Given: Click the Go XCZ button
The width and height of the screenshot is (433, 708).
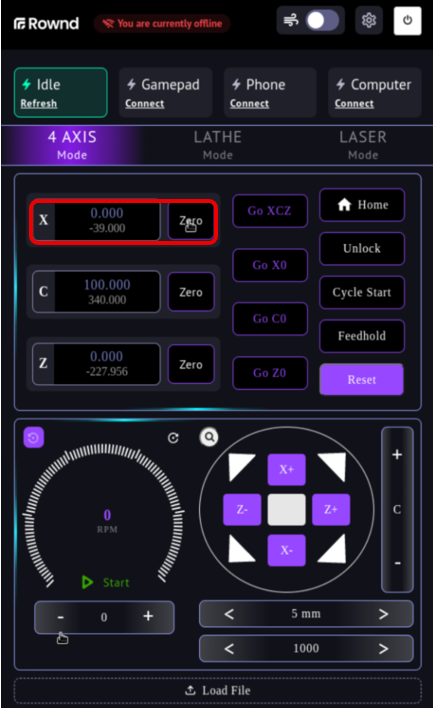Looking at the screenshot, I should (x=270, y=211).
